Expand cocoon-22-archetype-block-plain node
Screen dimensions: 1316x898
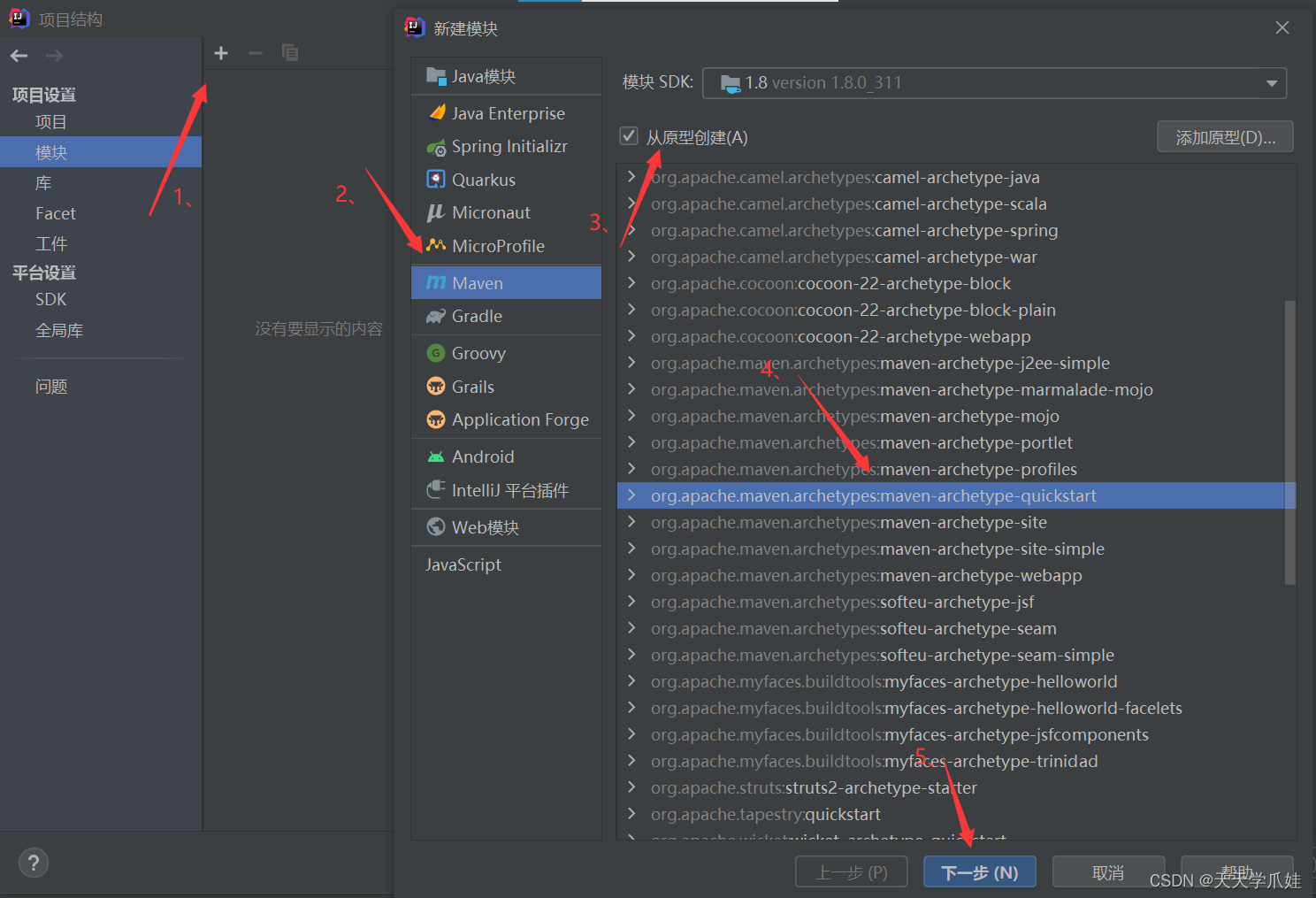[631, 310]
